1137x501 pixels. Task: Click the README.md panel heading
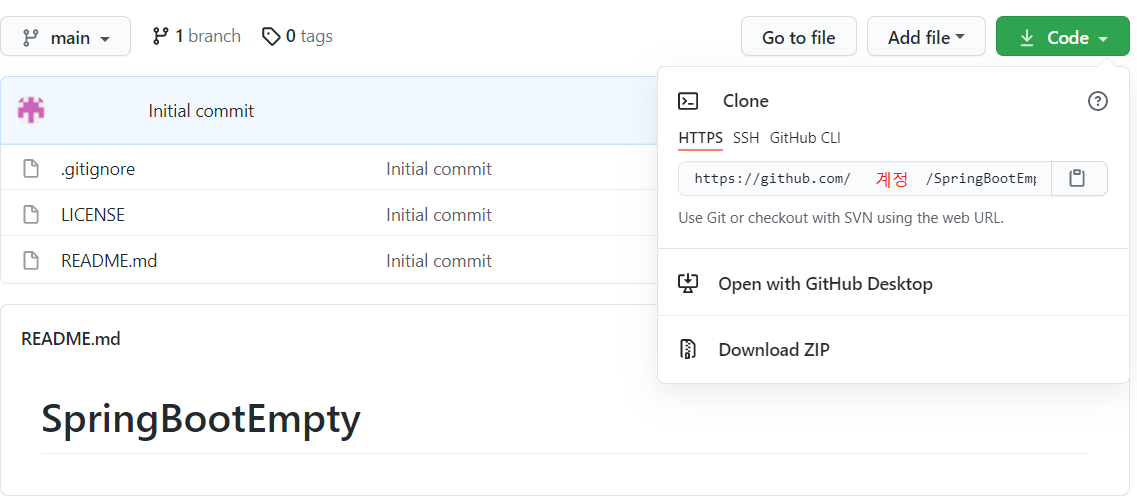pos(71,339)
